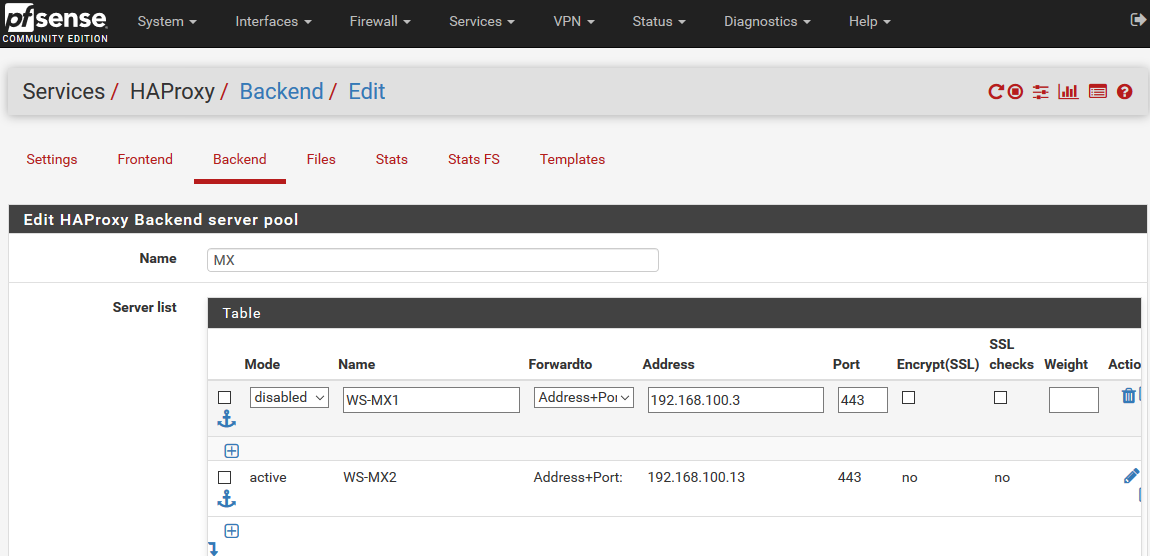1150x556 pixels.
Task: Click the Address+Port: text in WS-MX2 row
Action: pos(578,478)
